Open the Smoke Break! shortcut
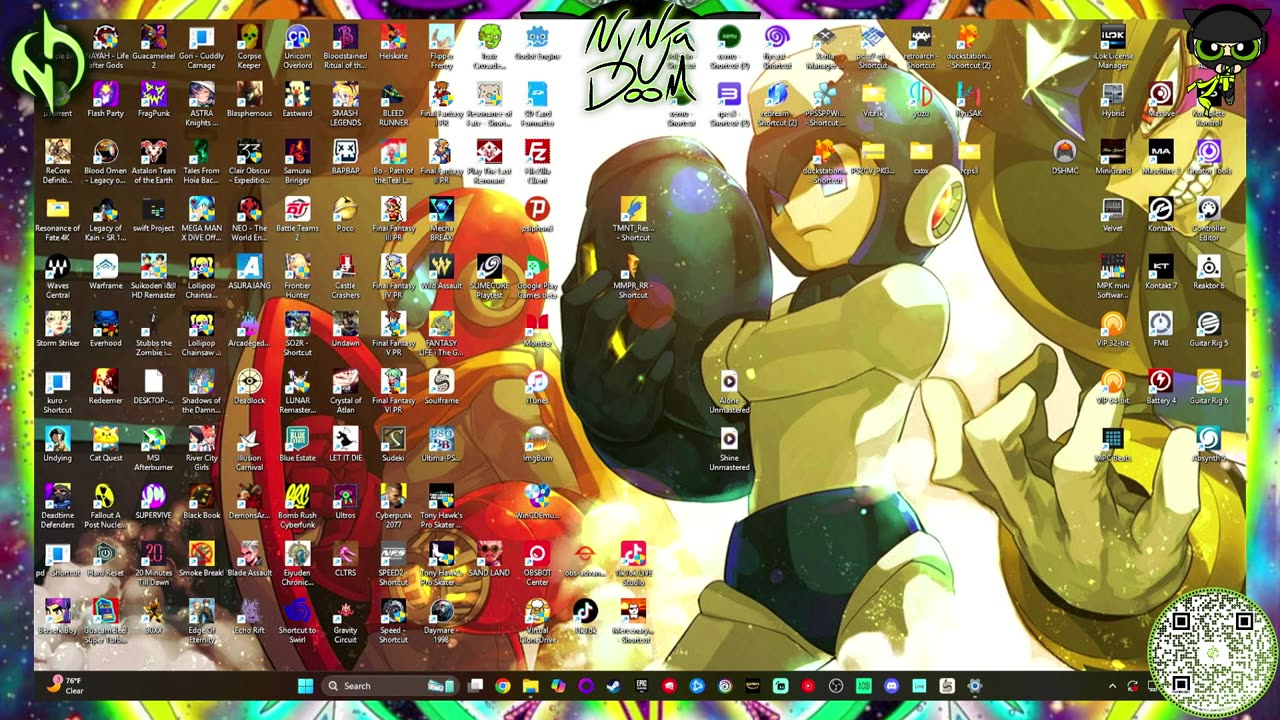Screen dimensions: 1280x720 pyautogui.click(x=201, y=560)
